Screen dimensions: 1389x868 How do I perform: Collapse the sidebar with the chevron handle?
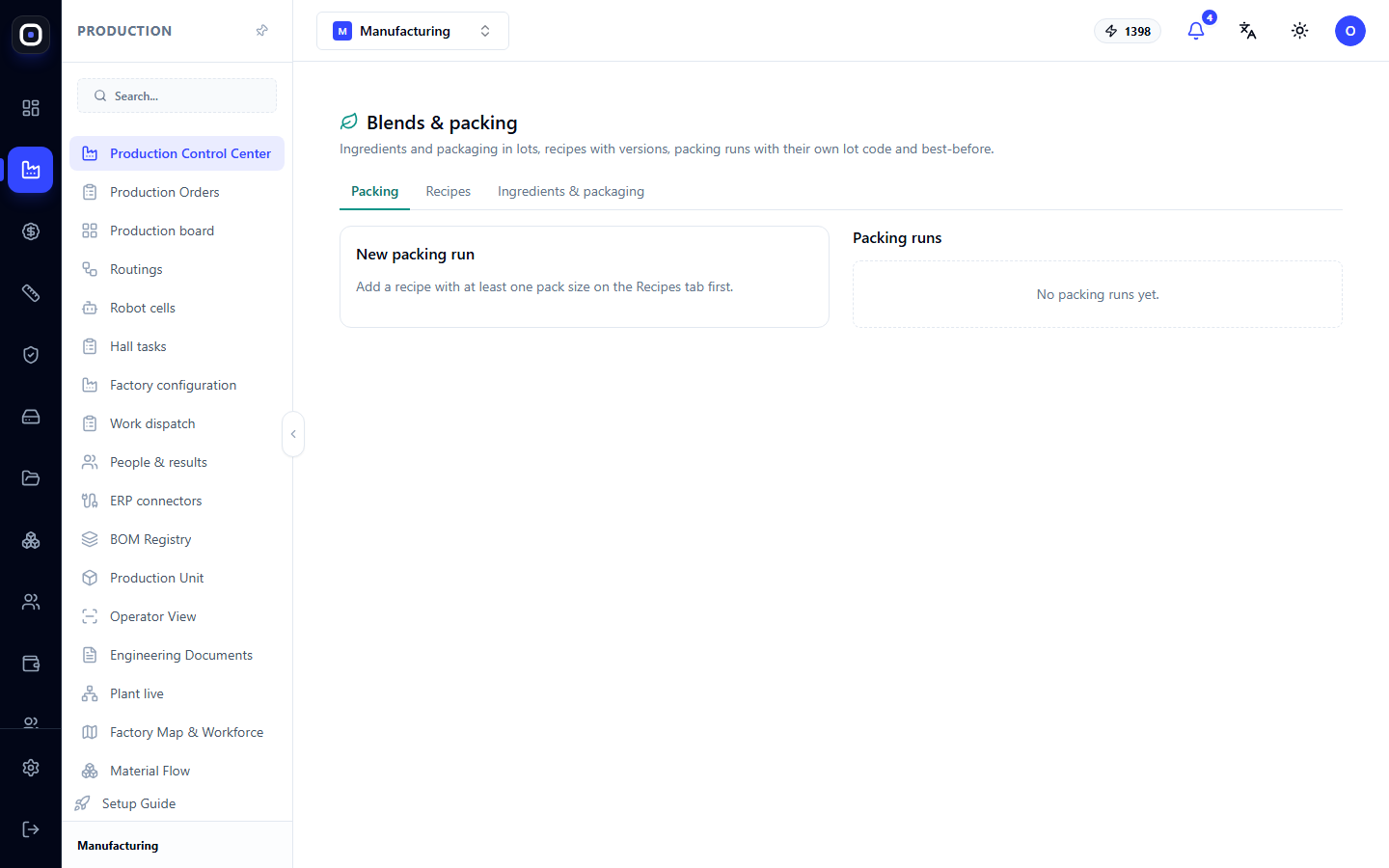tap(293, 434)
